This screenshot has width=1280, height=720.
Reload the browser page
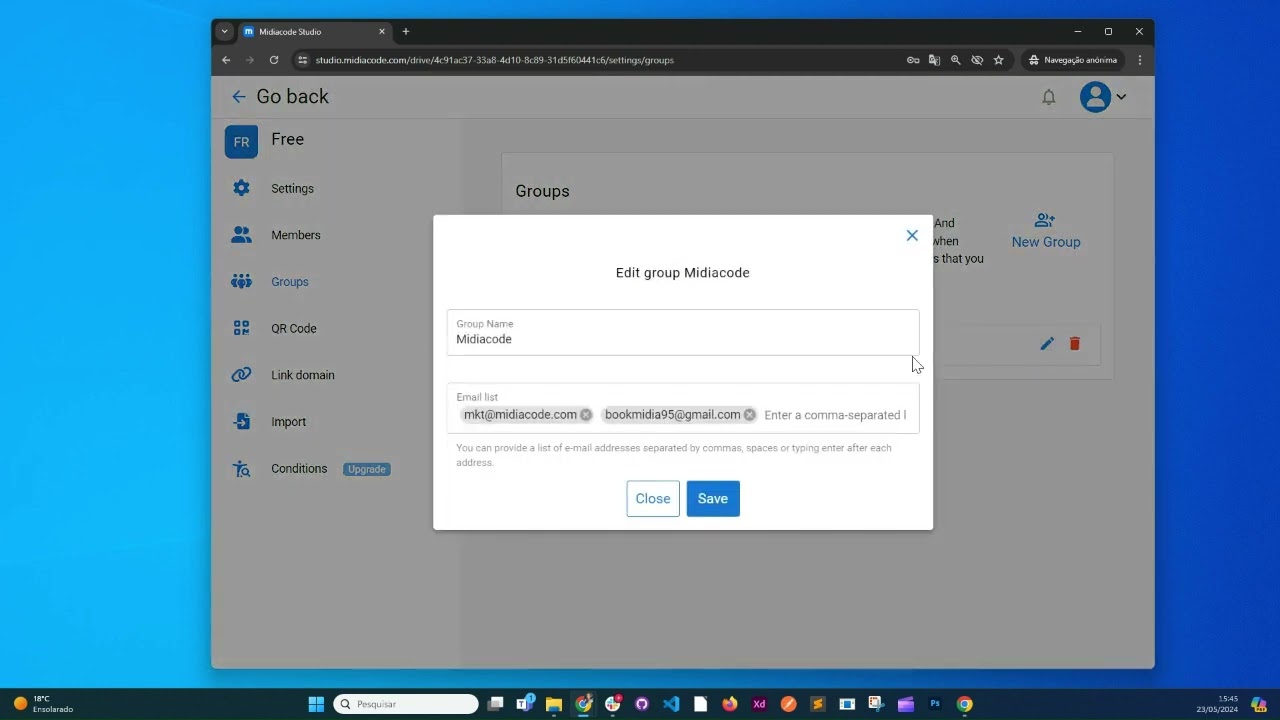click(274, 60)
